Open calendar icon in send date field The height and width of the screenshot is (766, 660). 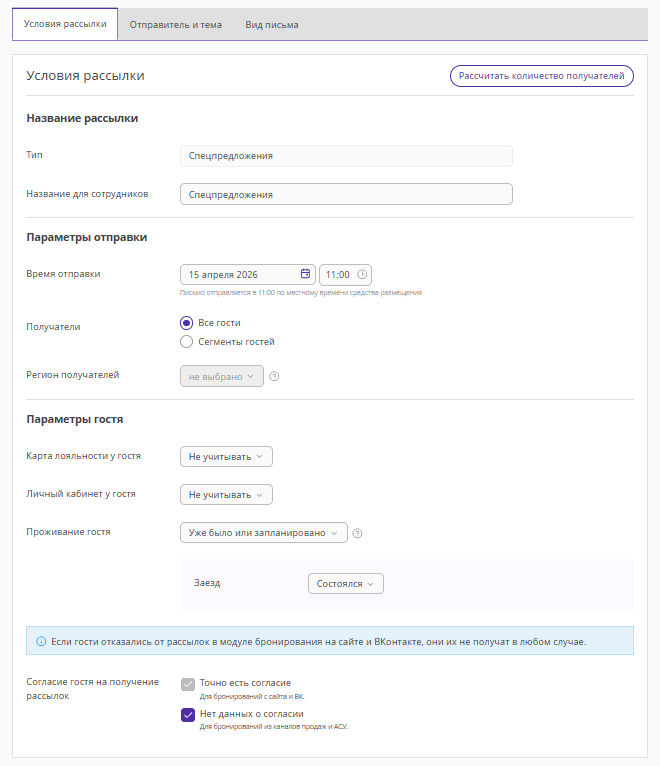pyautogui.click(x=305, y=274)
